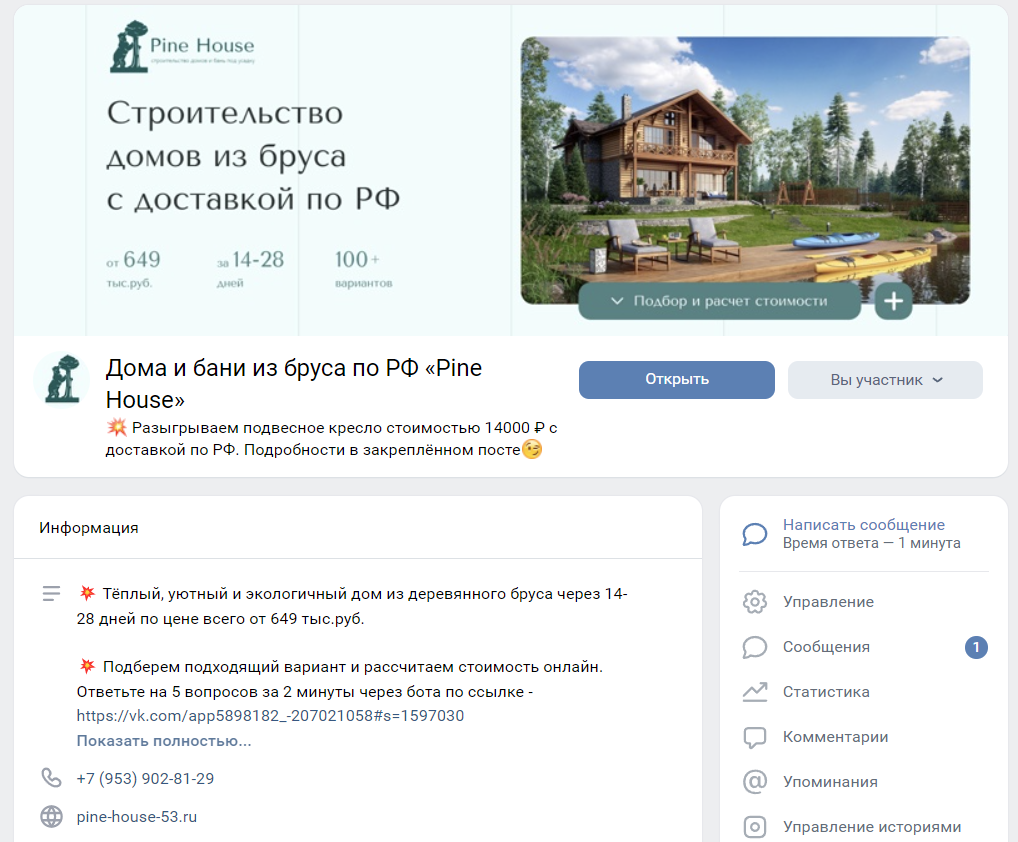Expand the description with 'Показать полностью...'
1018x842 pixels.
click(164, 741)
